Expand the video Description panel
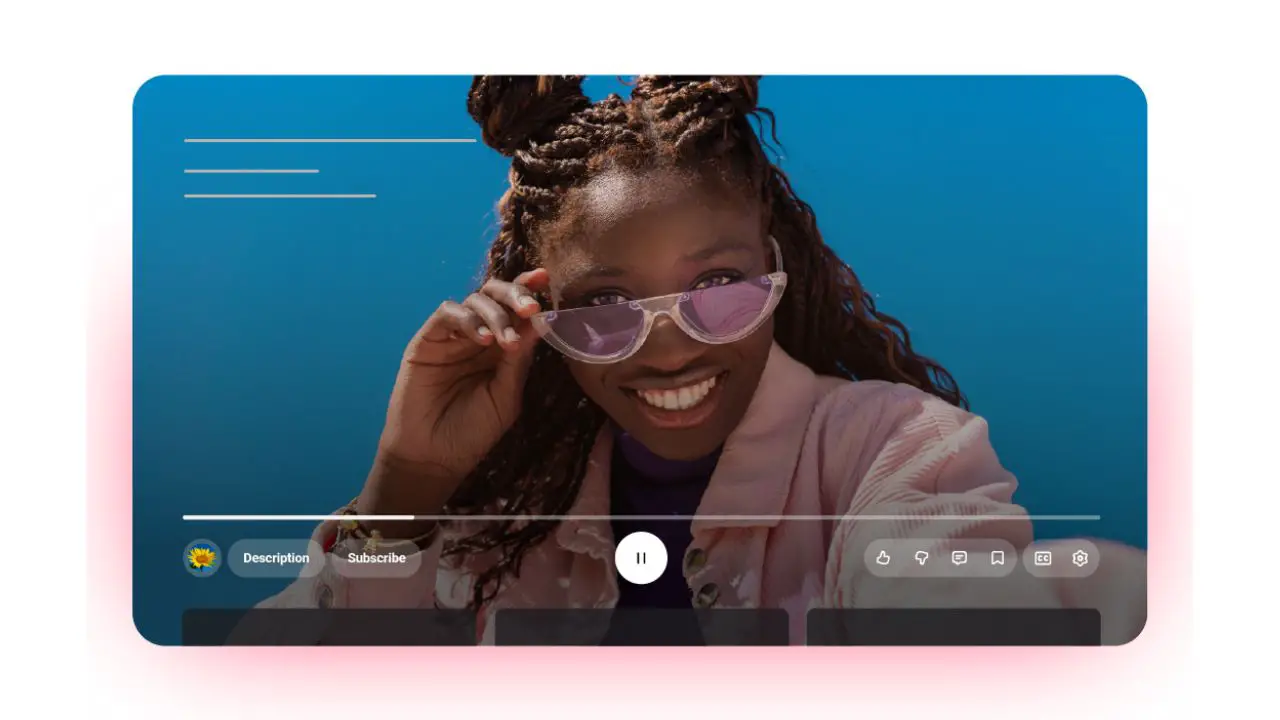The height and width of the screenshot is (720, 1280). click(x=276, y=558)
